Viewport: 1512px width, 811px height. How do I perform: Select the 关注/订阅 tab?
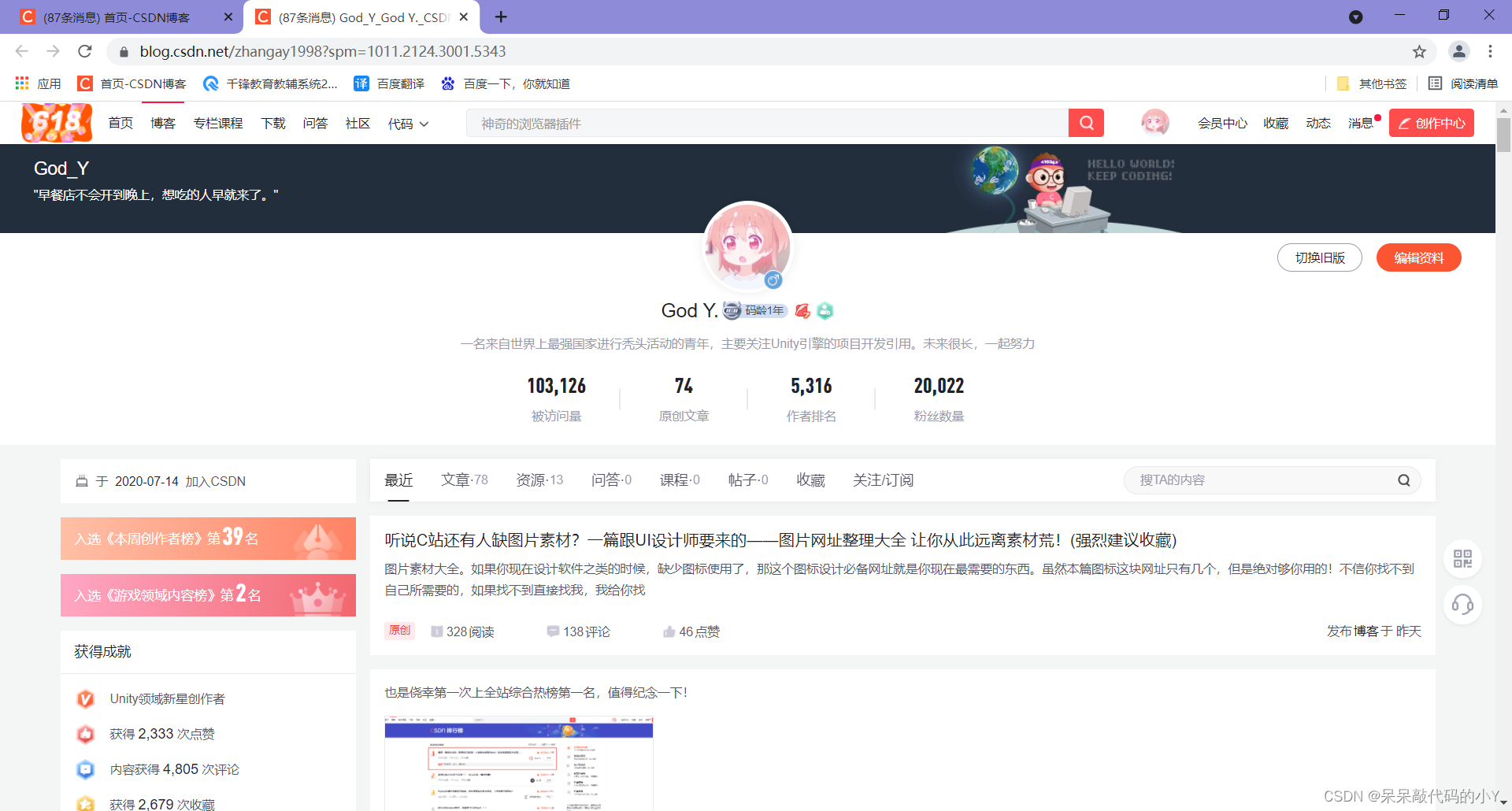coord(883,480)
